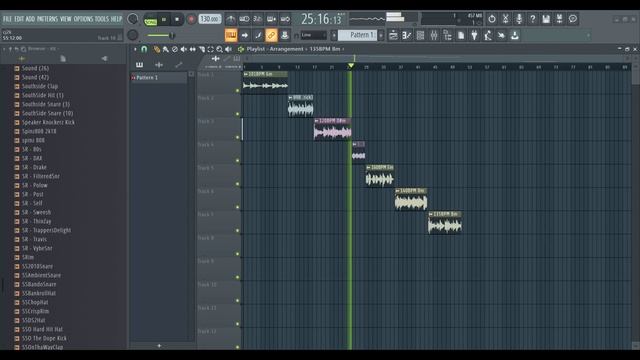Open clip menu of 160BPM clip on Track 5
Image resolution: width=640 pixels, height=360 pixels.
[368, 167]
